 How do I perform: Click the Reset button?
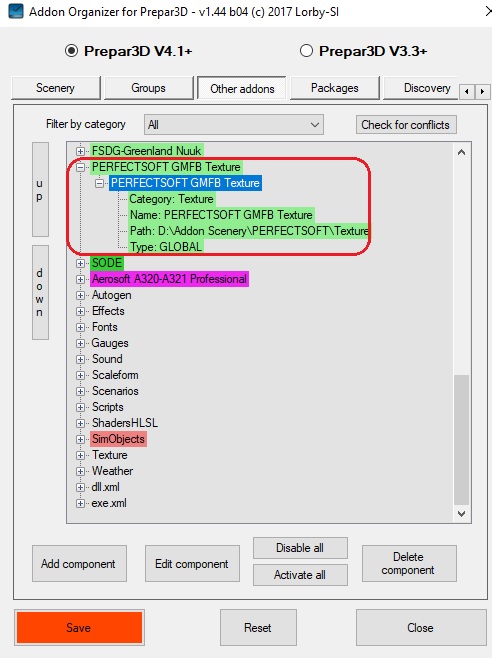(258, 628)
